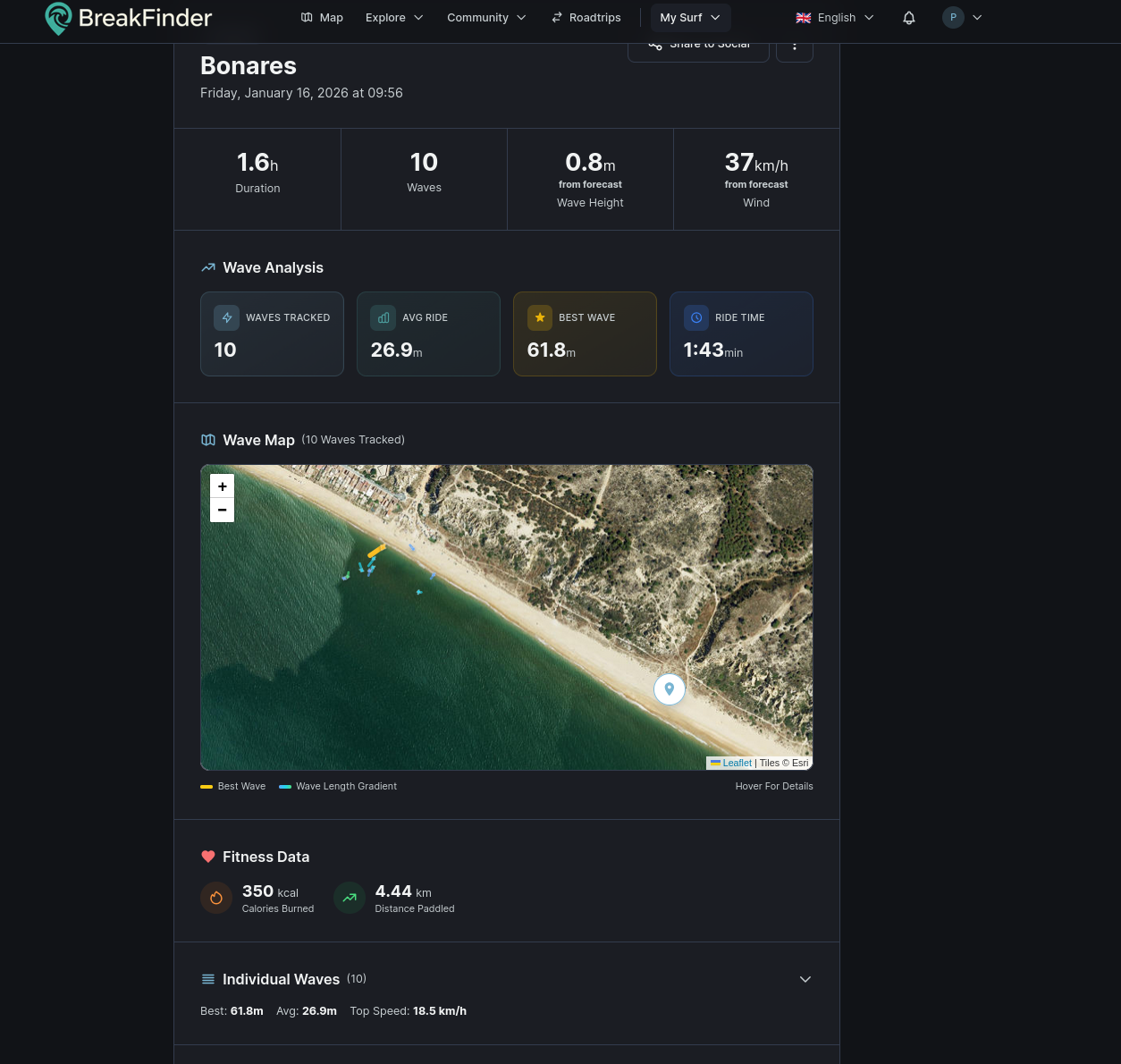Open the Explore dropdown menu
Image resolution: width=1121 pixels, height=1064 pixels.
tap(394, 17)
